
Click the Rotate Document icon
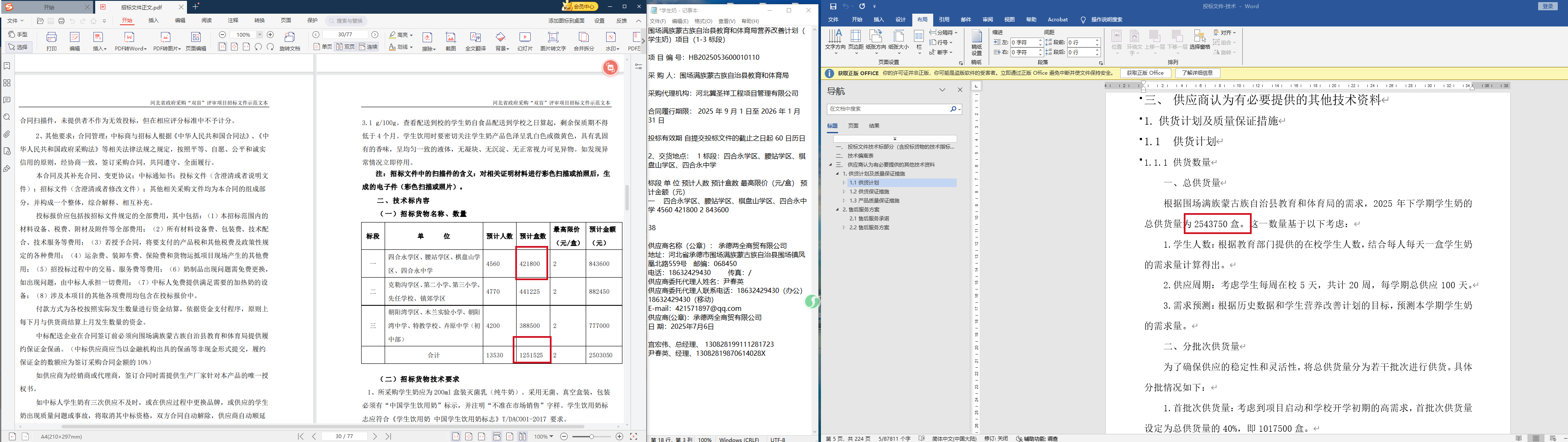pos(290,41)
